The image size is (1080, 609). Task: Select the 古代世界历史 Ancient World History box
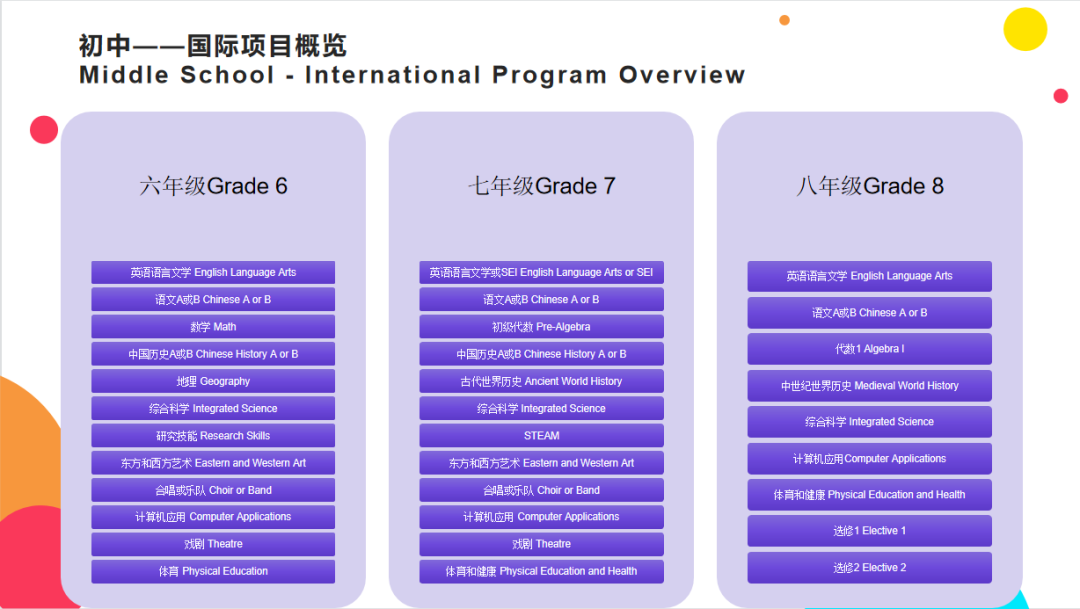tap(541, 381)
